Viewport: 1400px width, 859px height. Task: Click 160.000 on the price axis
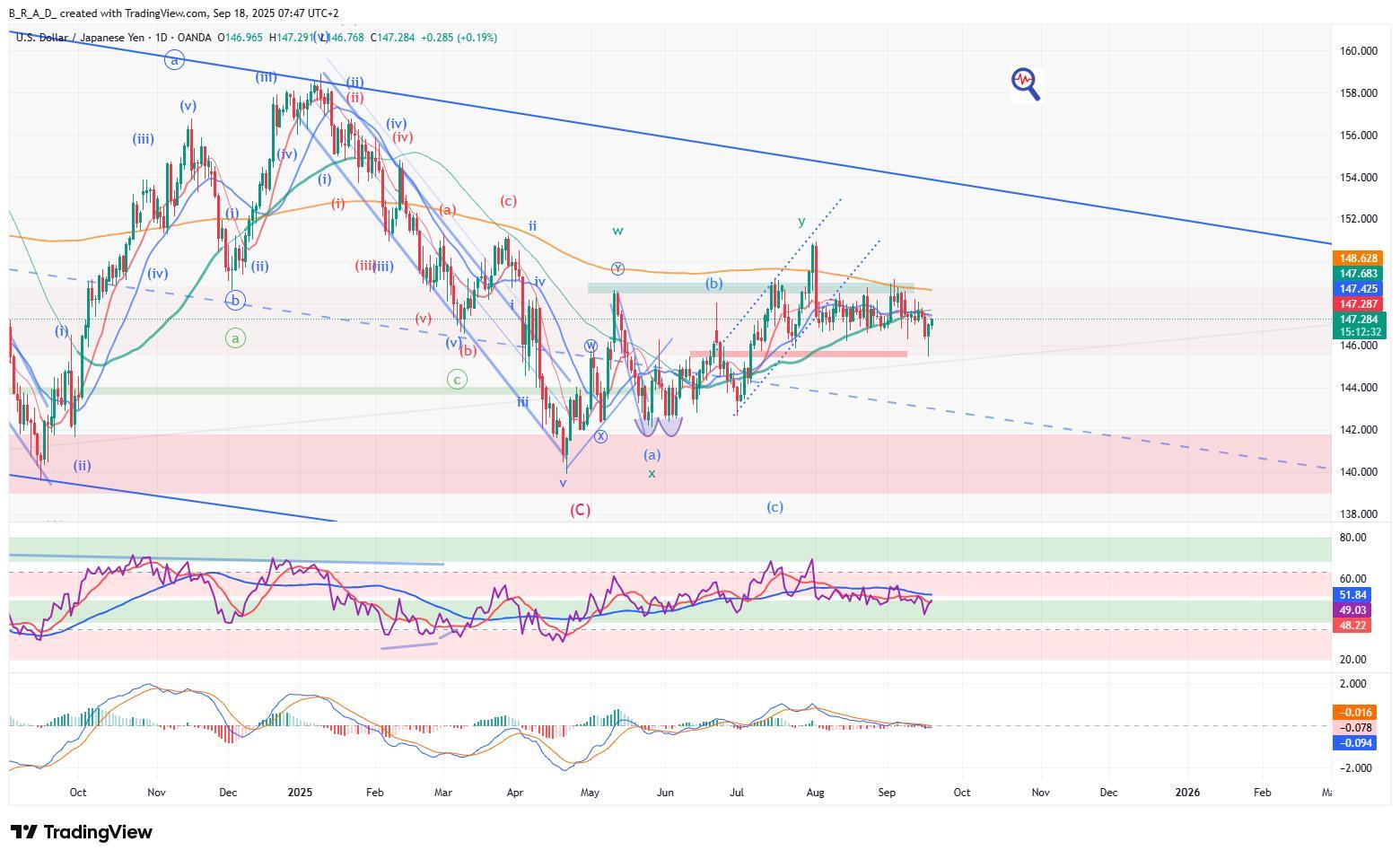coord(1359,51)
